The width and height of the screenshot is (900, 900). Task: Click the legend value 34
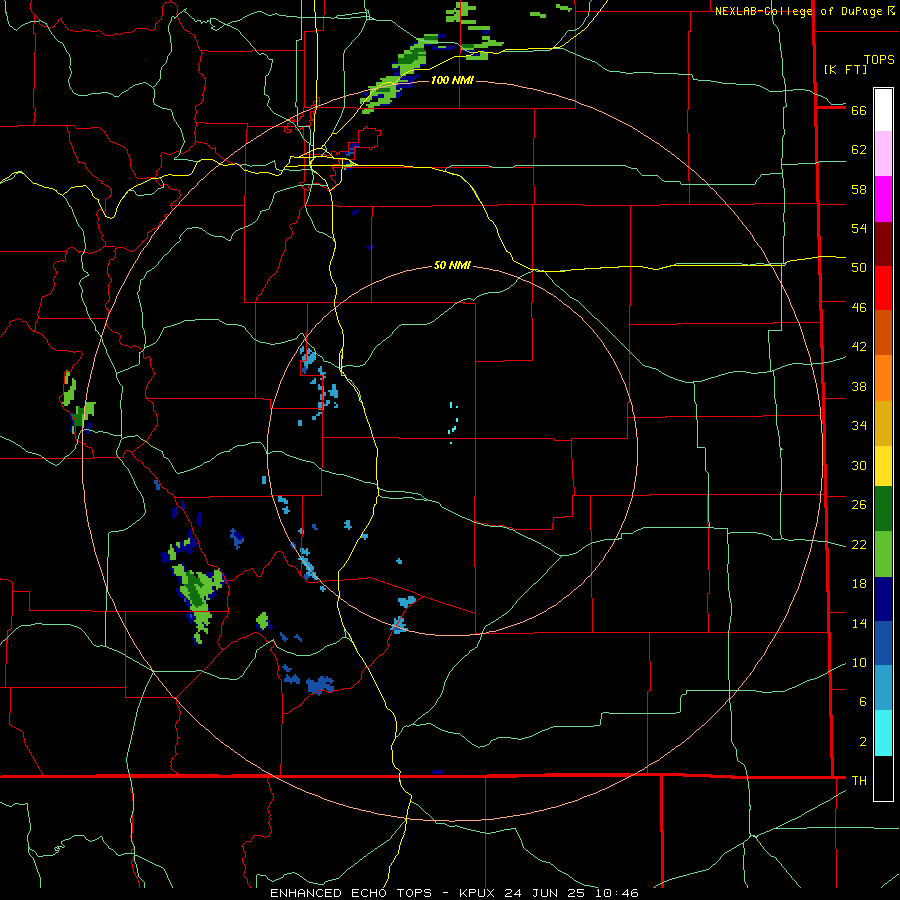pos(859,426)
